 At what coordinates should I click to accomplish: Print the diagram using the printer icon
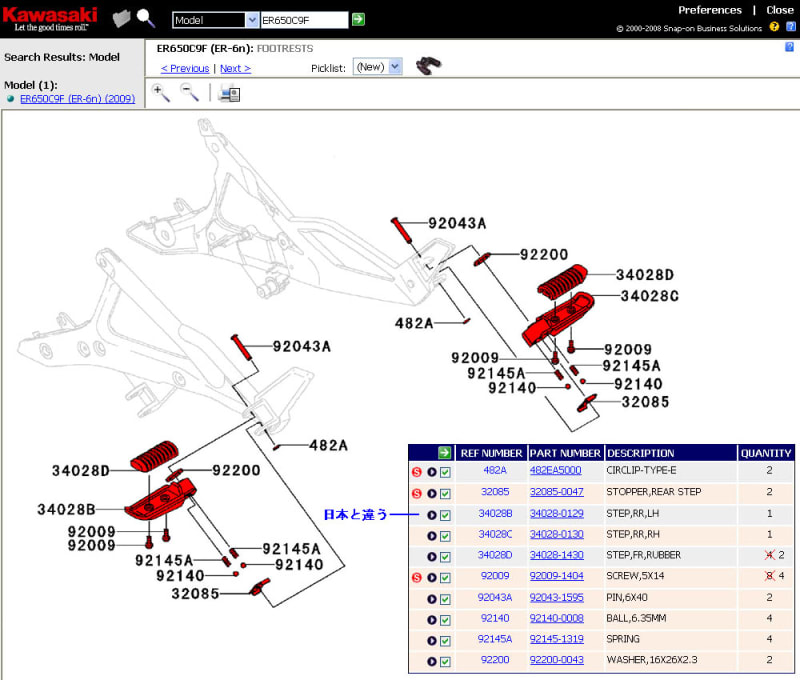tap(229, 93)
